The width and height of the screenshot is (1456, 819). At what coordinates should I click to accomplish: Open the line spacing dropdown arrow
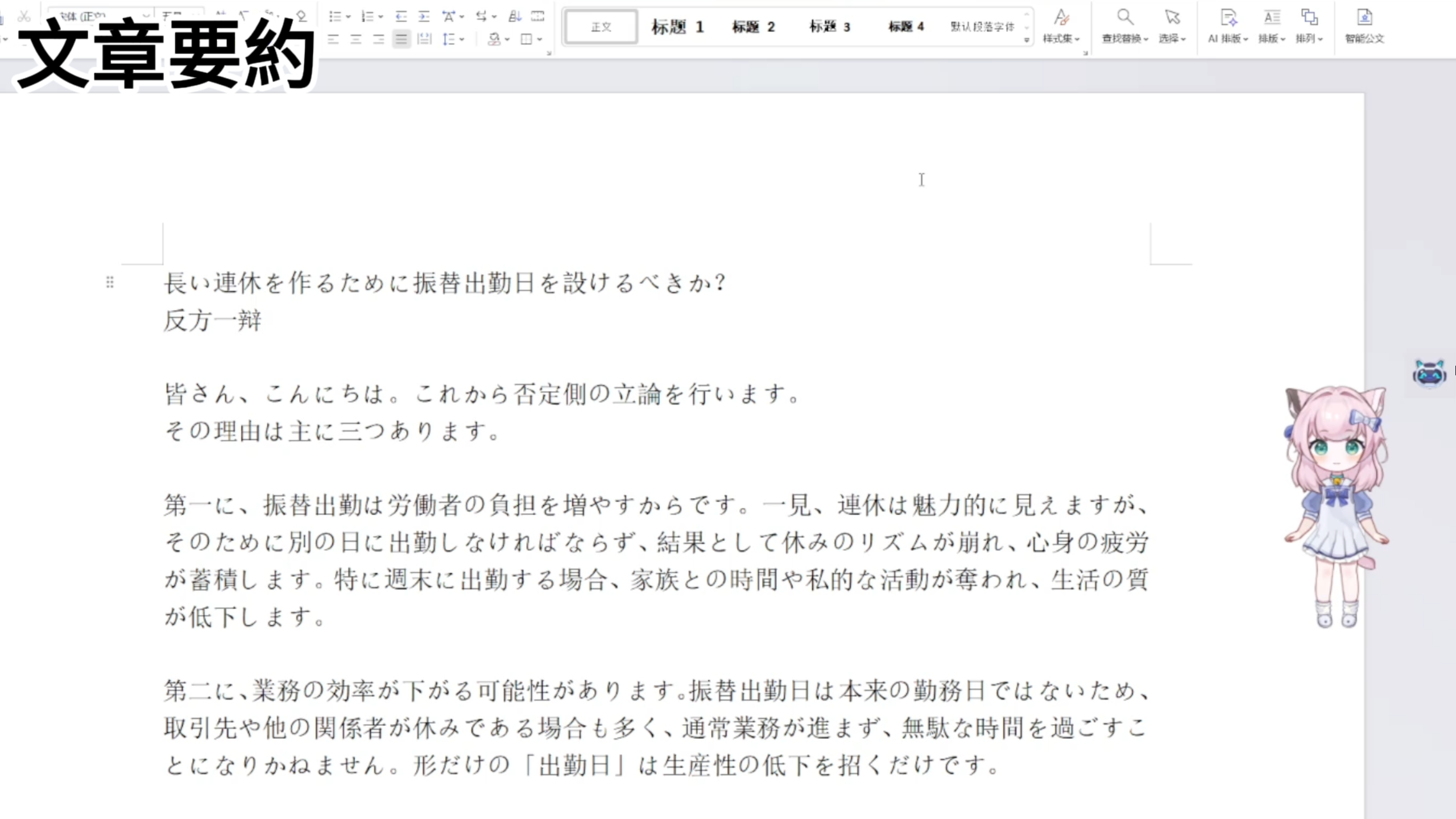[x=461, y=40]
